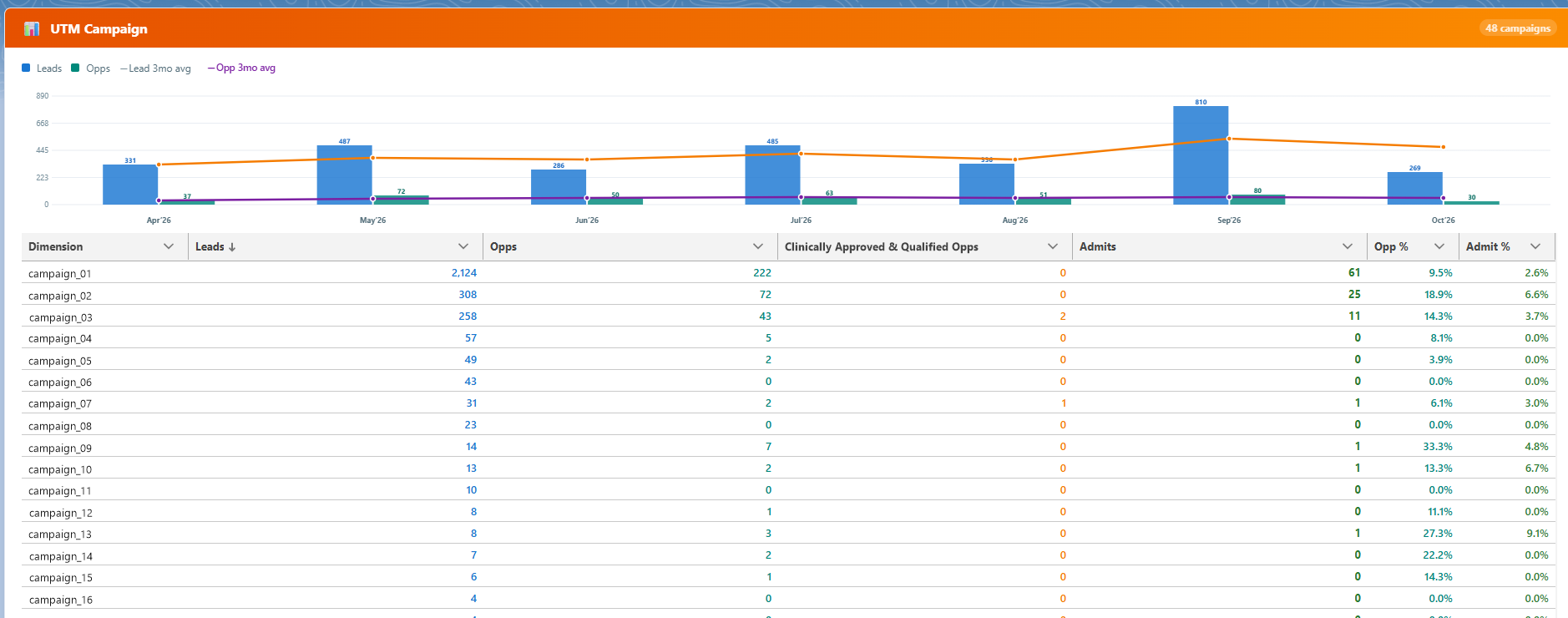Click qualified opps value 1 for campaign_07
Screen dimensions: 1568x618
[x=1064, y=403]
